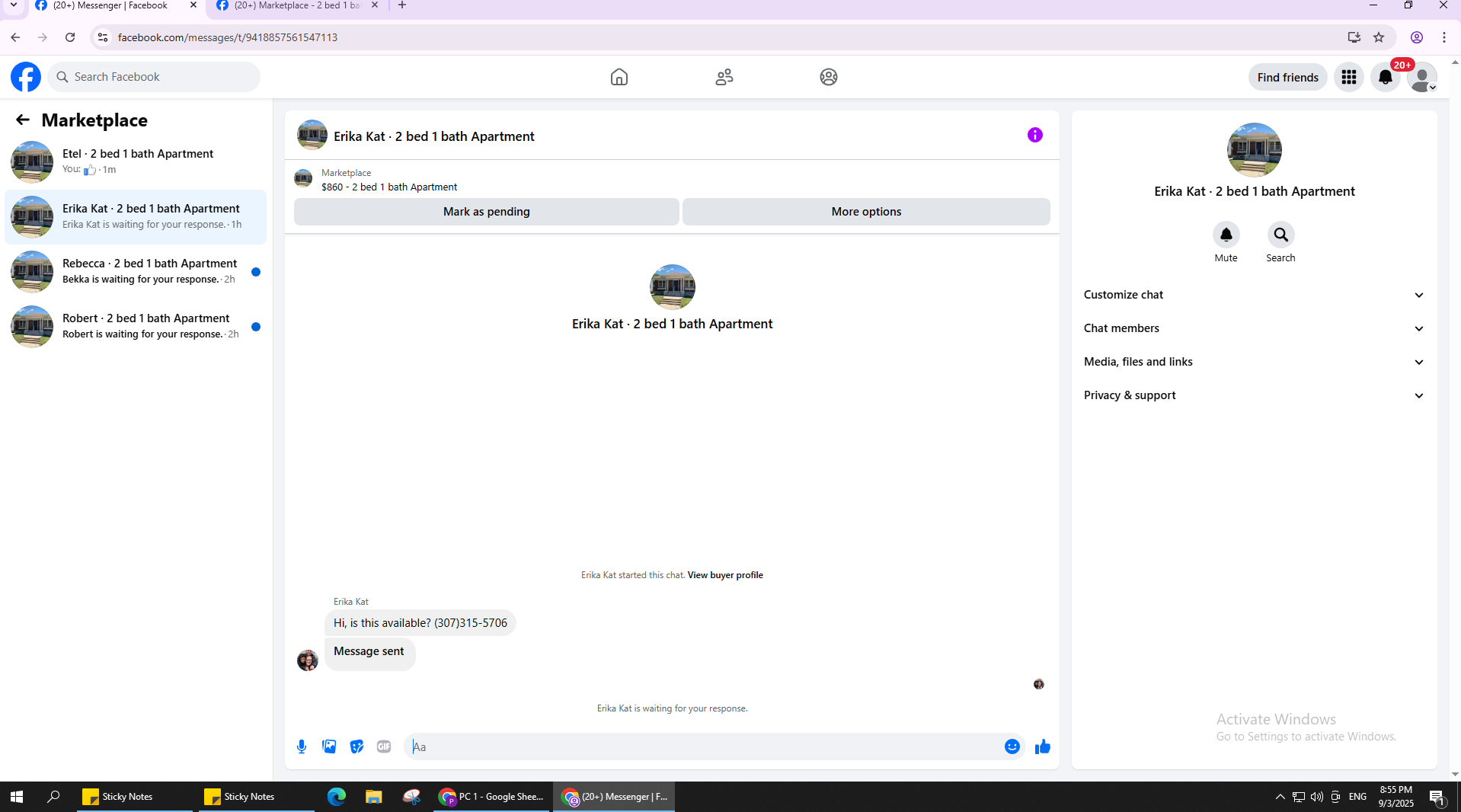Open Erika Kat chat header title
The height and width of the screenshot is (812, 1461).
[434, 136]
